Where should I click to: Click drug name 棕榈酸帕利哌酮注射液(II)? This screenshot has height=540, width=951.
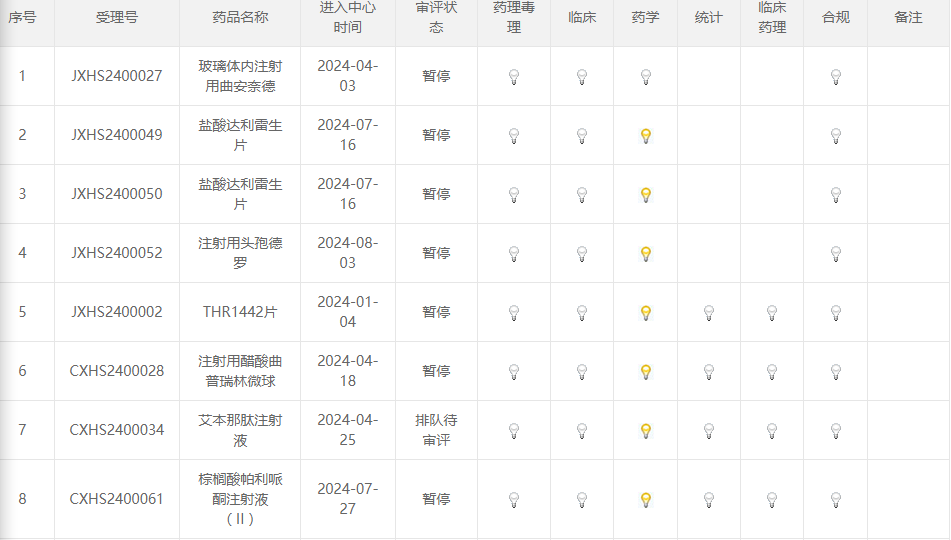pyautogui.click(x=240, y=499)
